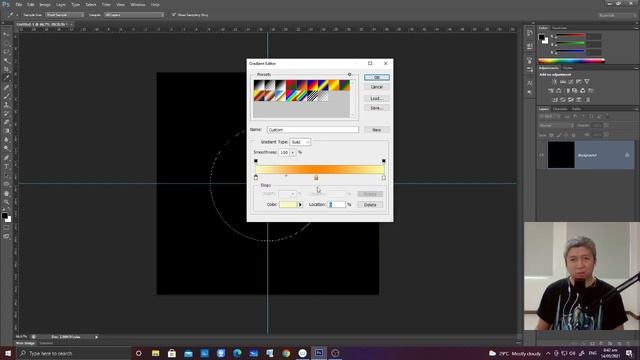Image resolution: width=640 pixels, height=360 pixels.
Task: Select the Clone Stamp tool
Action: [x=6, y=105]
